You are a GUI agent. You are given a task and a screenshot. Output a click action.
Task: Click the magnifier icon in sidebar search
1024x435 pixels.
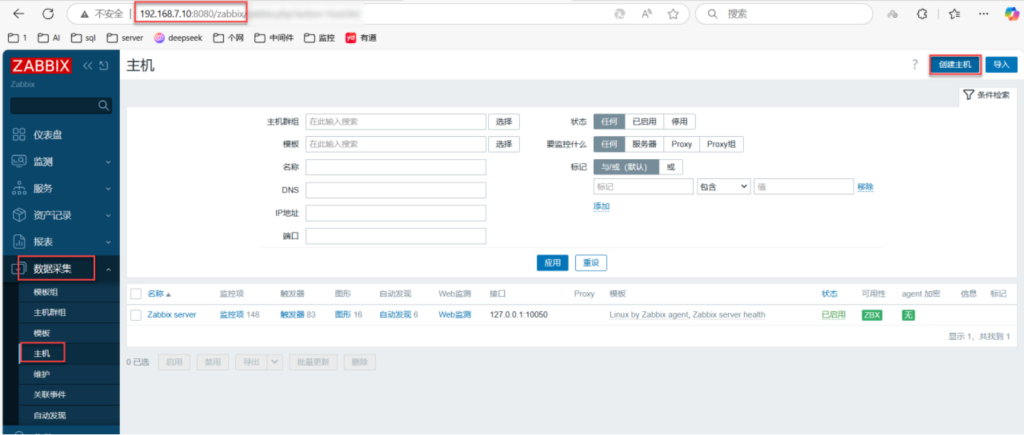pos(103,105)
